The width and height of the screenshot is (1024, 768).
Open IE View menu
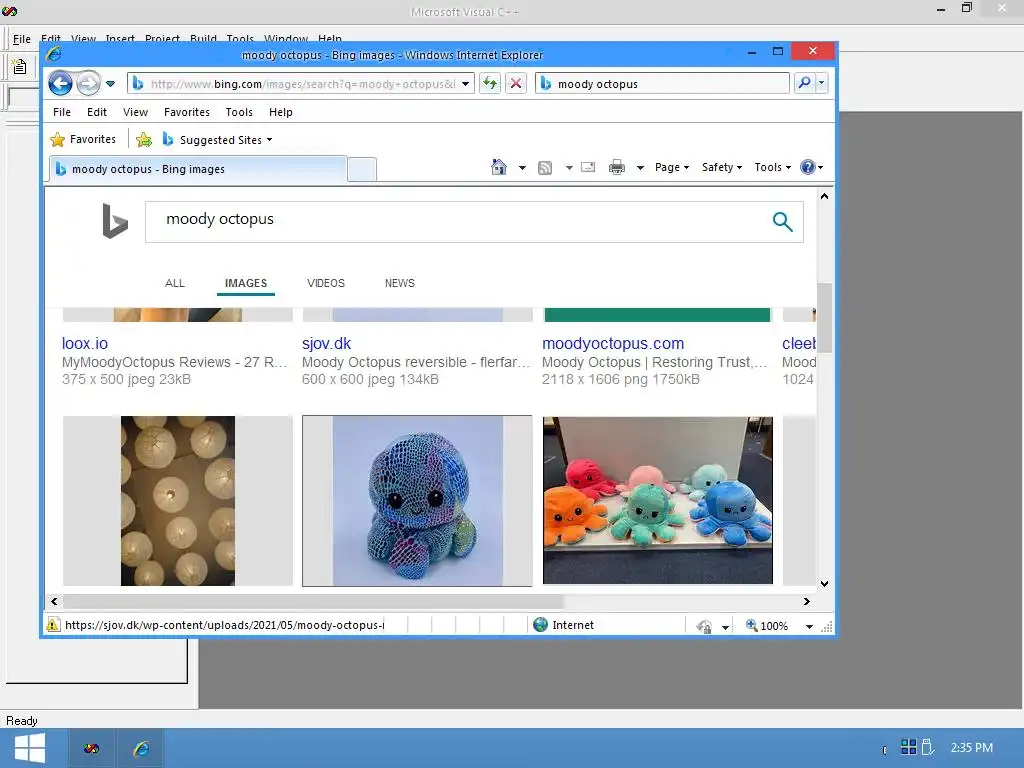tap(135, 112)
